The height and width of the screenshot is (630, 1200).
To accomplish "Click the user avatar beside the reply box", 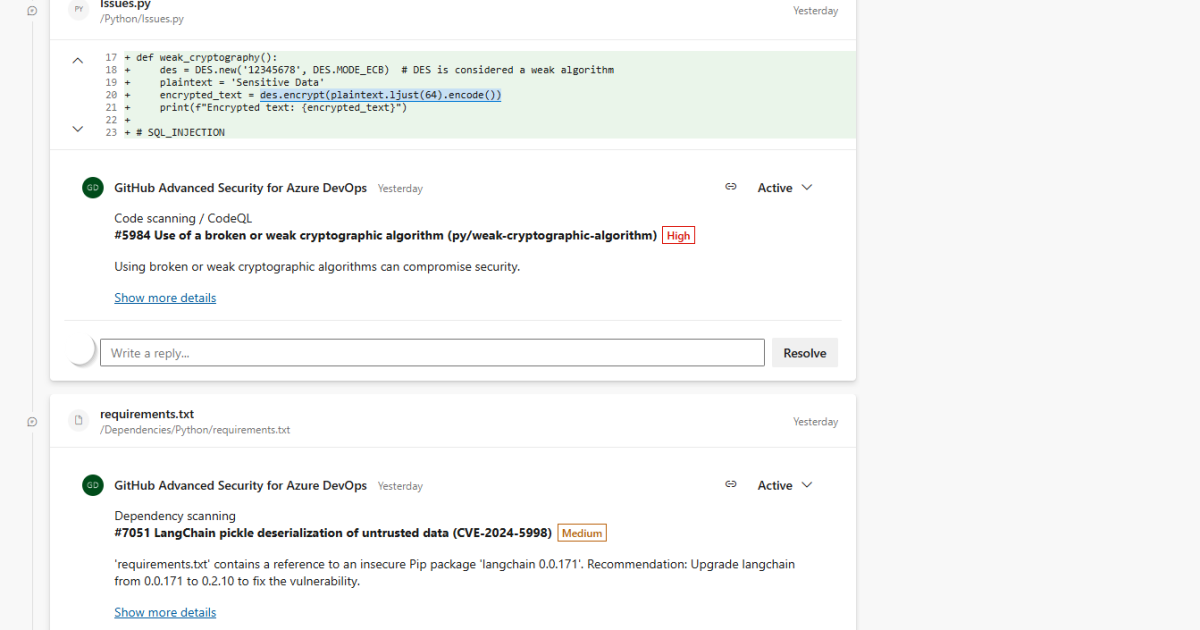I will pos(81,350).
